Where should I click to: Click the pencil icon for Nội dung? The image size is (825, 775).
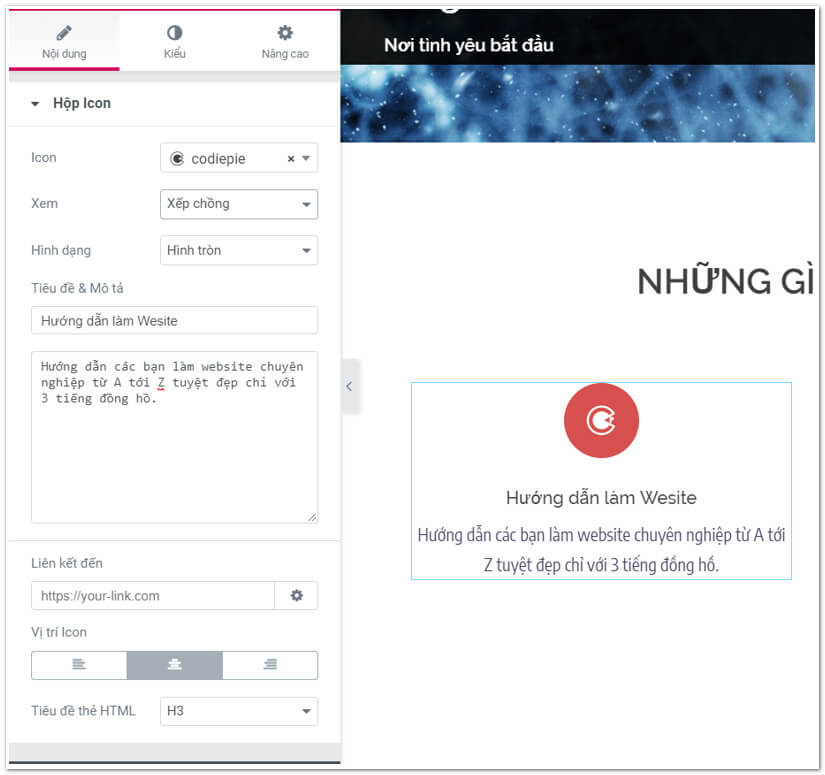pos(63,33)
